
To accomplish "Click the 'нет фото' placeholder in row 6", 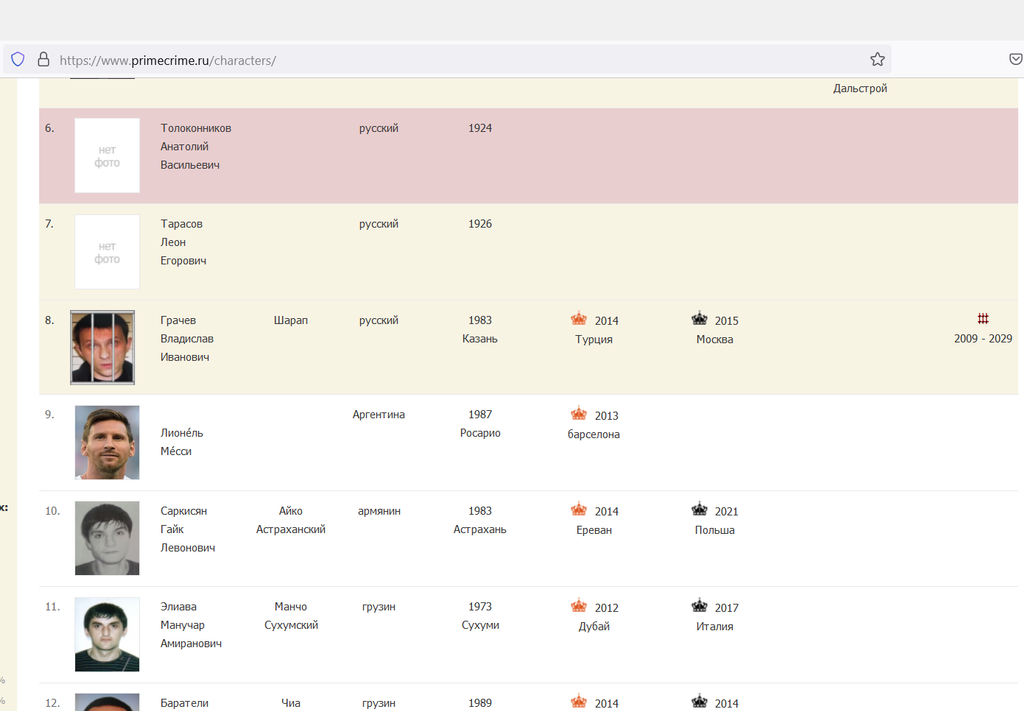I will [107, 155].
